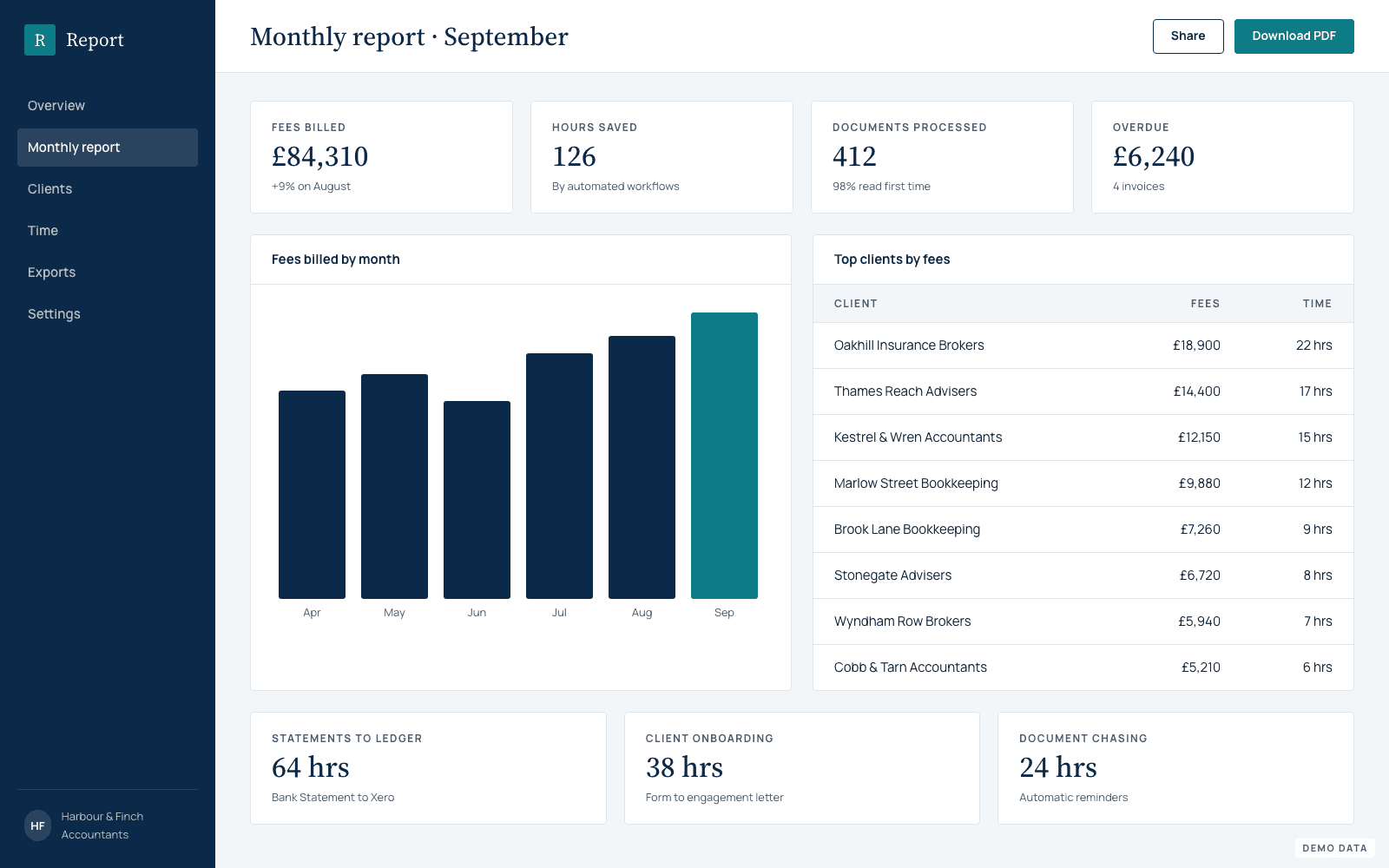Click the Share button
This screenshot has width=1389, height=868.
(x=1188, y=36)
